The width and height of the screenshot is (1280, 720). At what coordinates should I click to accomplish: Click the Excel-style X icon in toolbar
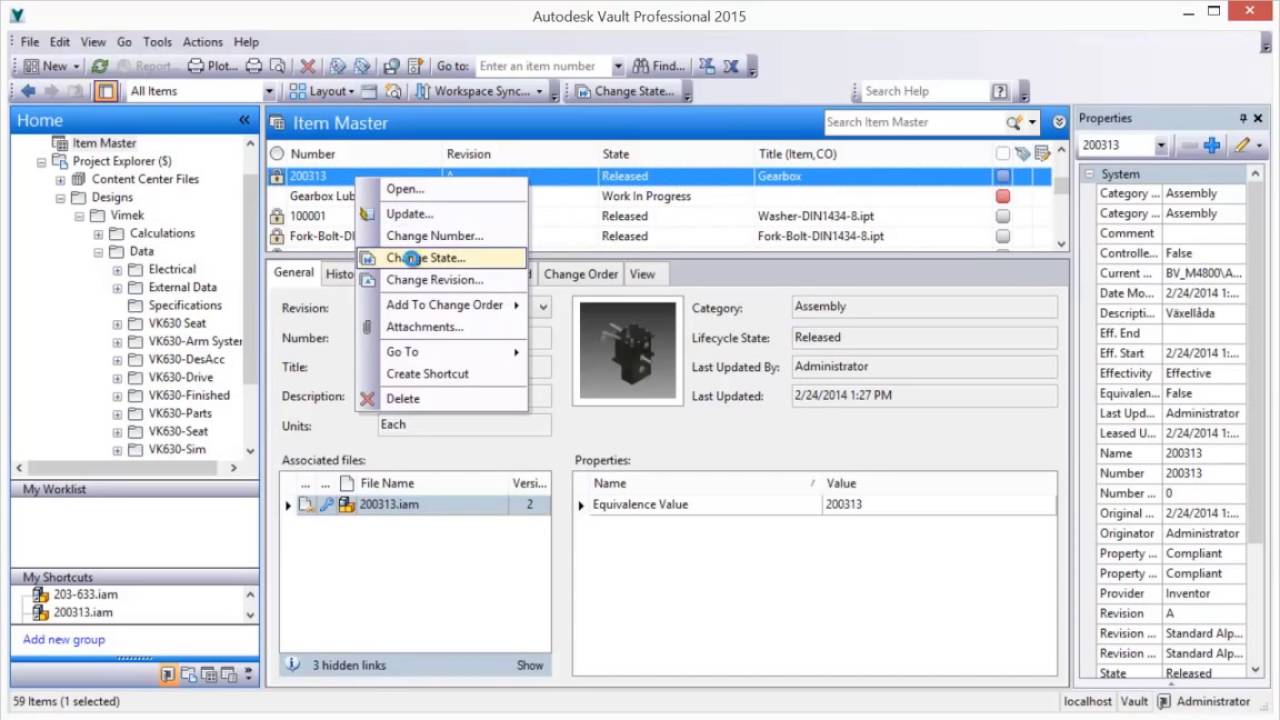tap(732, 66)
